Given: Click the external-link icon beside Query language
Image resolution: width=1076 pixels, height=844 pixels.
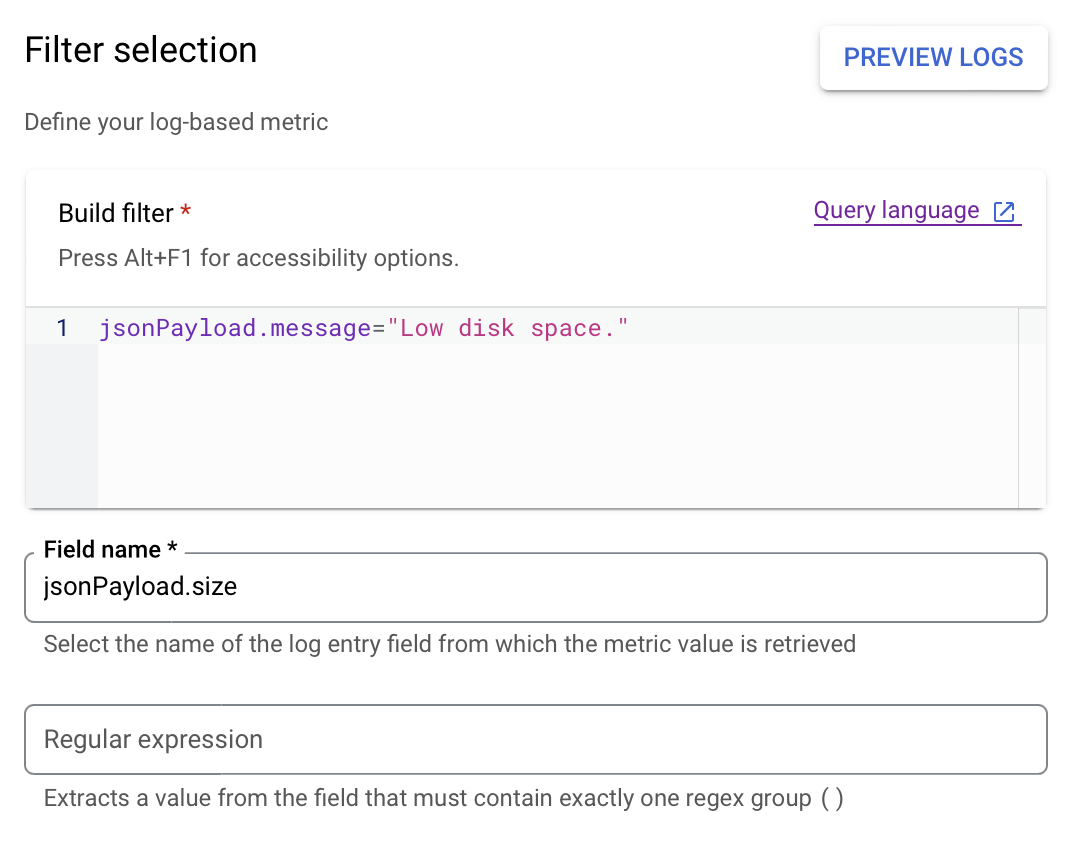Looking at the screenshot, I should (x=1004, y=211).
